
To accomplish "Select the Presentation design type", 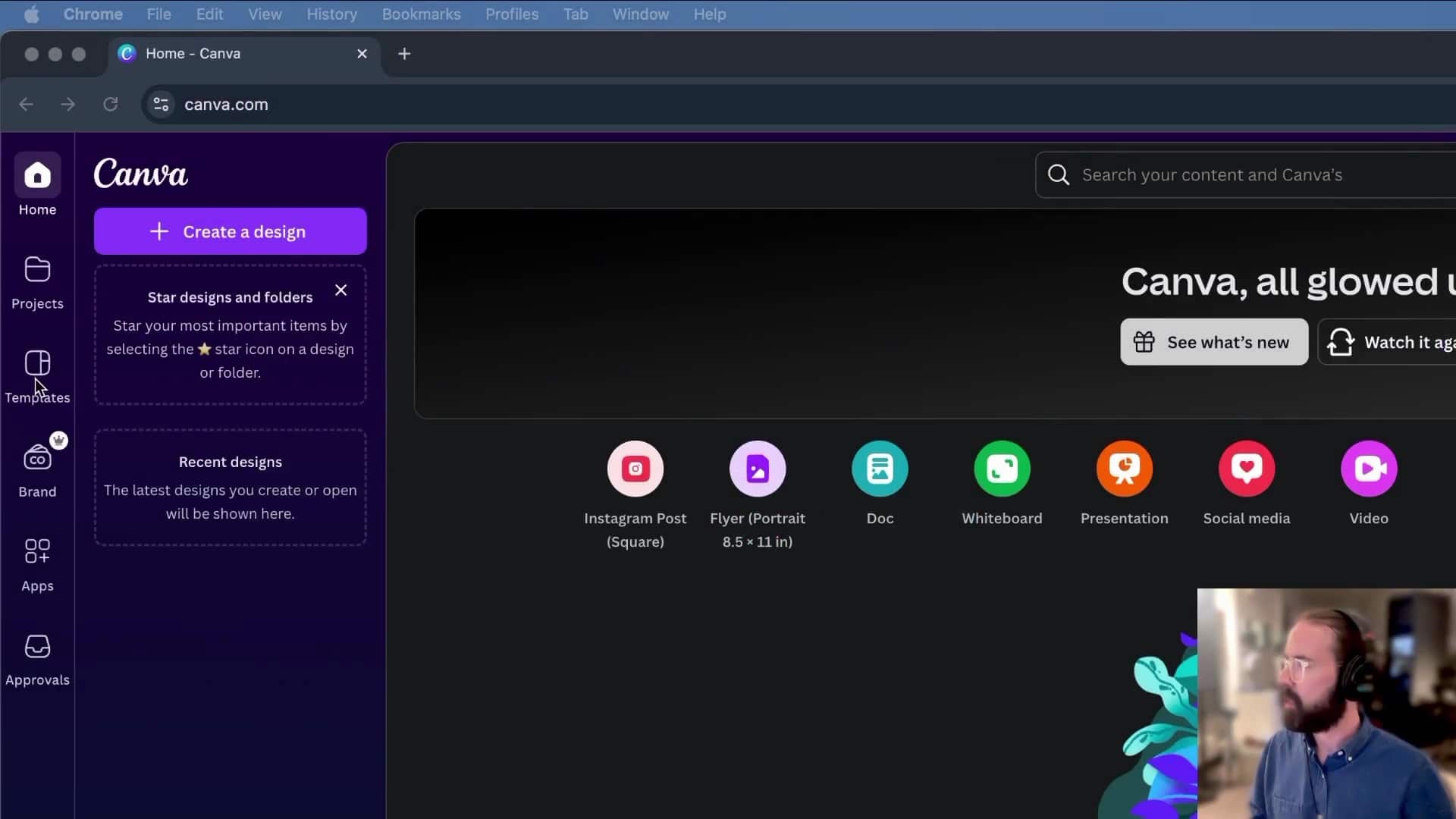I will [x=1124, y=469].
